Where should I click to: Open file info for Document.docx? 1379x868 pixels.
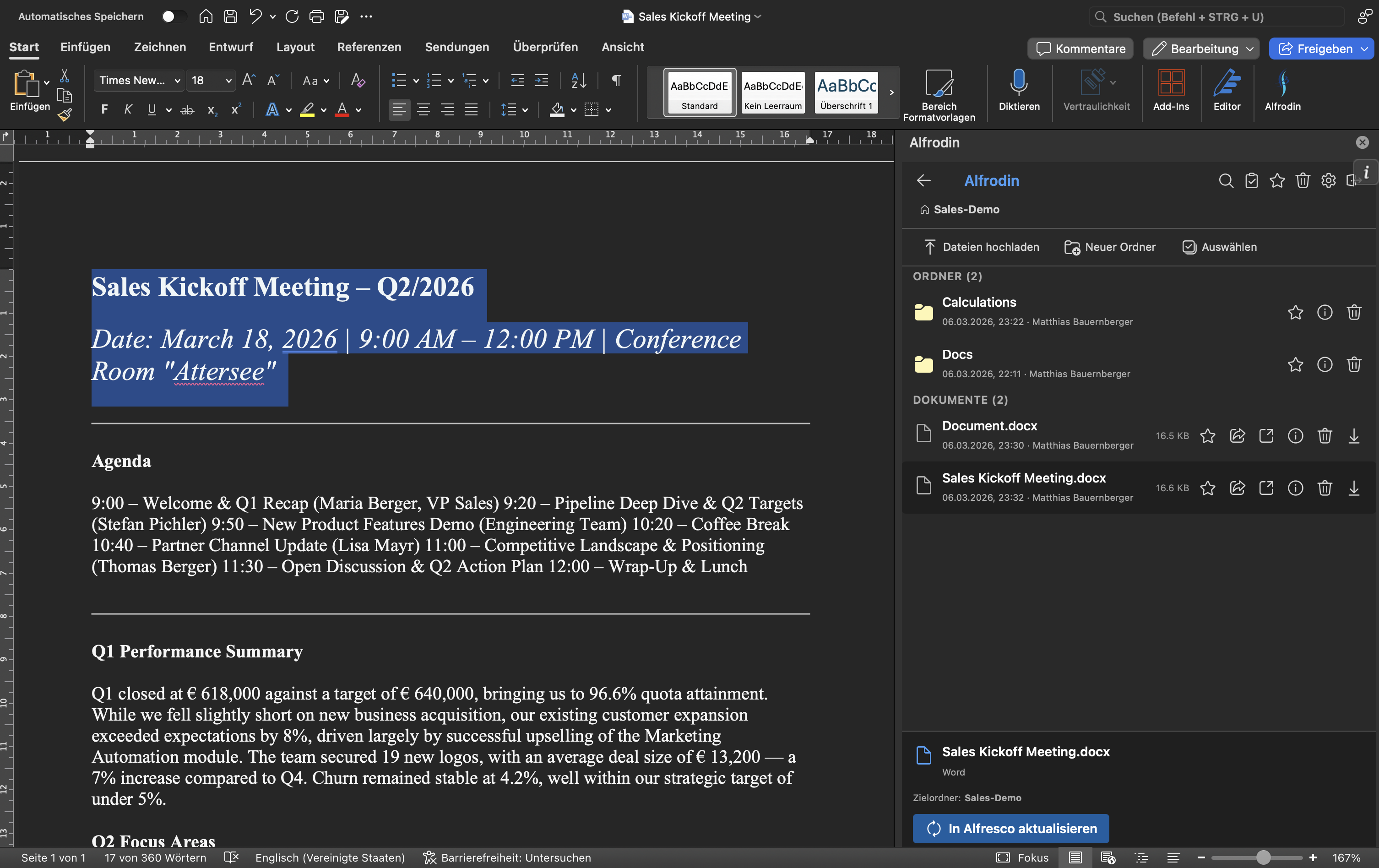point(1295,436)
